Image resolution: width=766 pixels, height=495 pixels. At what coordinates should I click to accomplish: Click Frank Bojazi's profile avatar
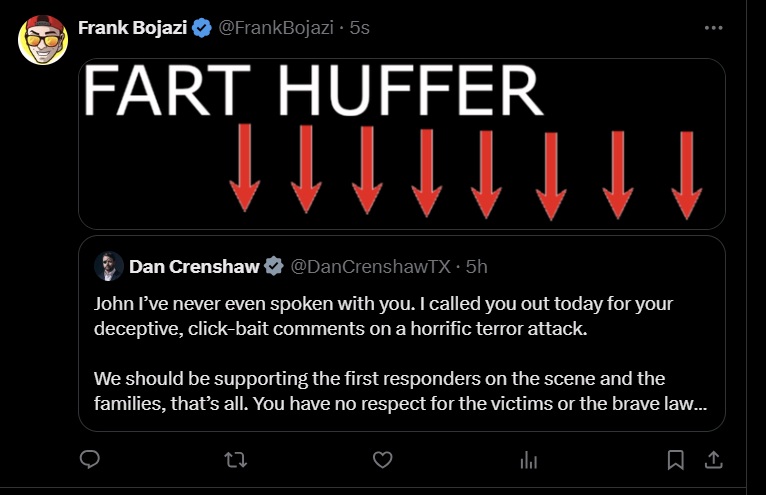click(43, 41)
